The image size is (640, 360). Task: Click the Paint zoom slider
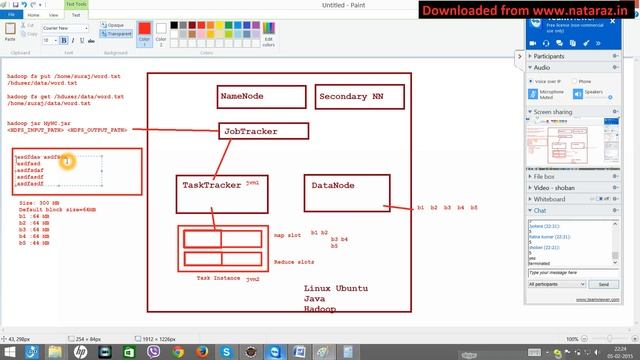point(609,339)
